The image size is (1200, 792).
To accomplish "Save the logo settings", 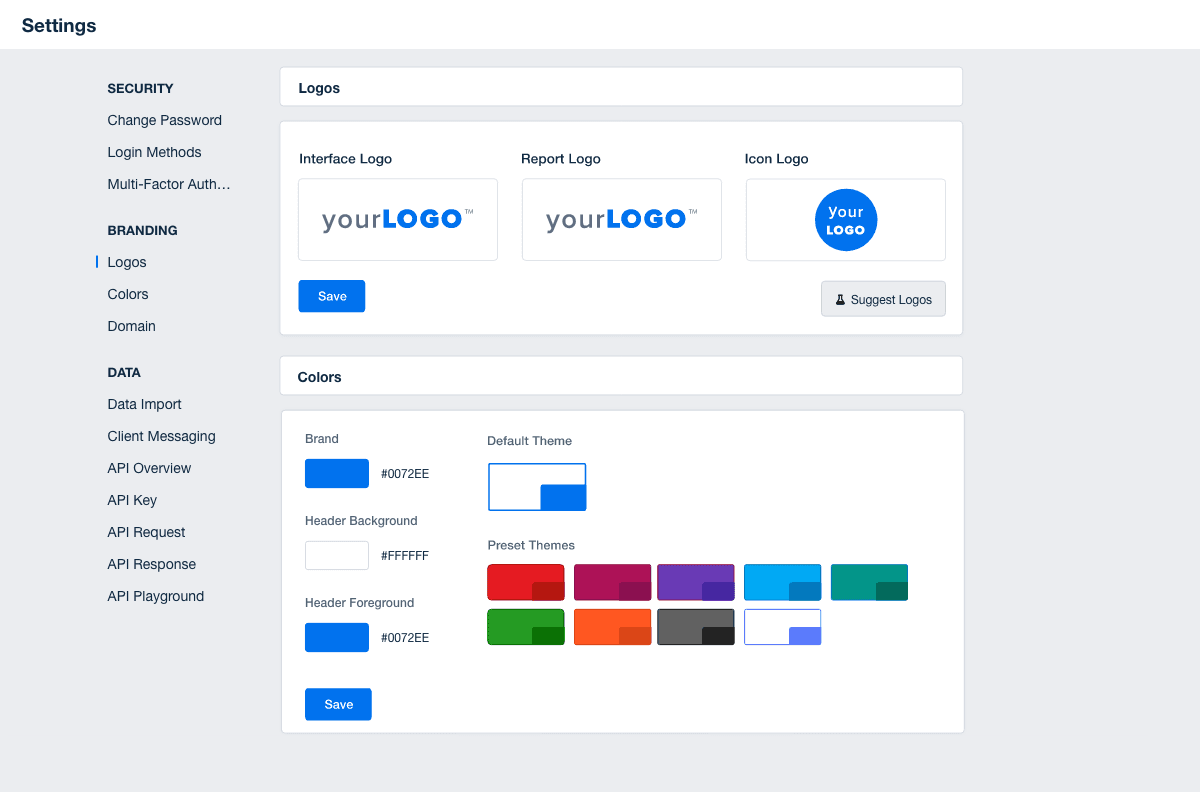I will [331, 296].
